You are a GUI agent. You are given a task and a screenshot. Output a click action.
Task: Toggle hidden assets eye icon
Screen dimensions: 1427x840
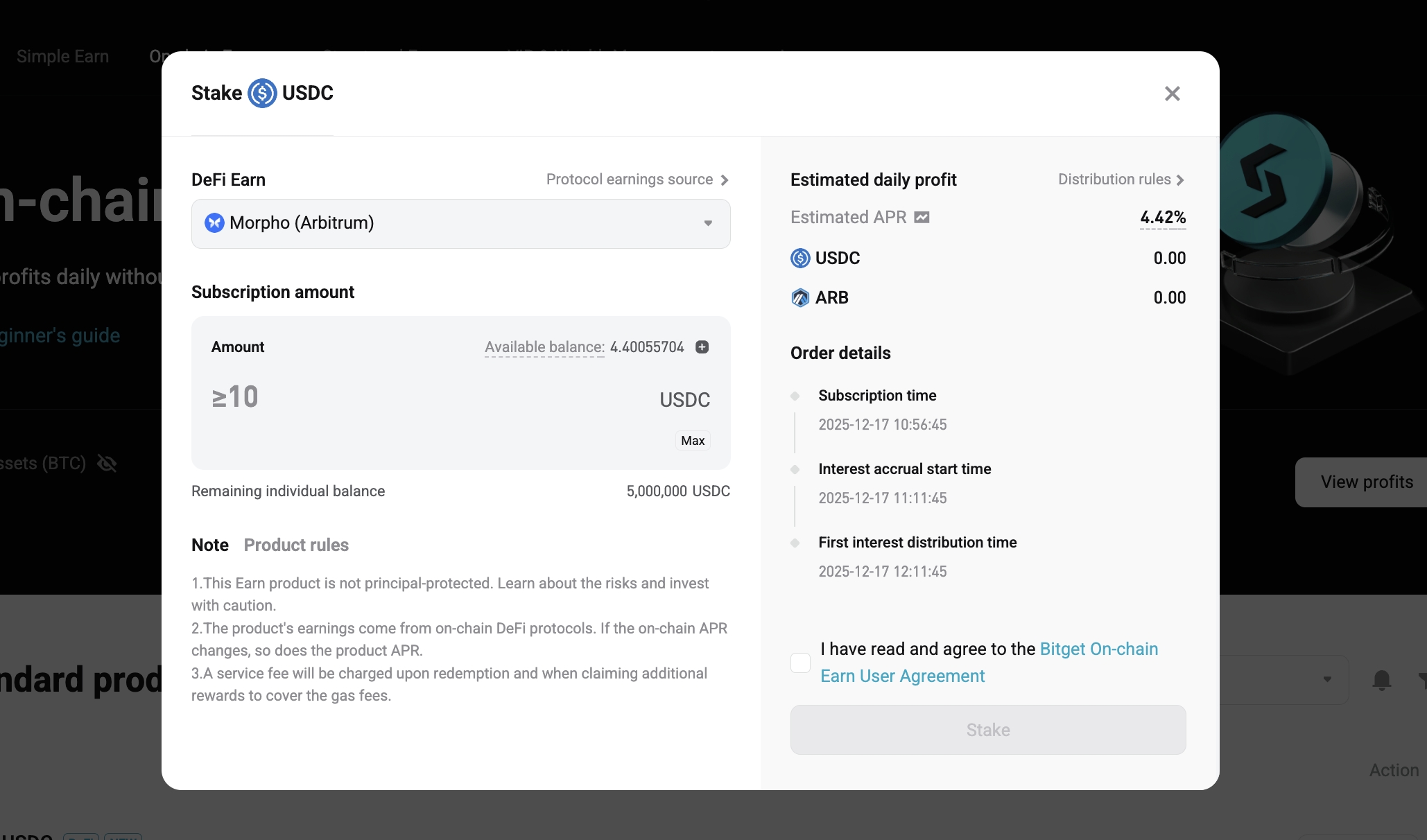pyautogui.click(x=107, y=463)
